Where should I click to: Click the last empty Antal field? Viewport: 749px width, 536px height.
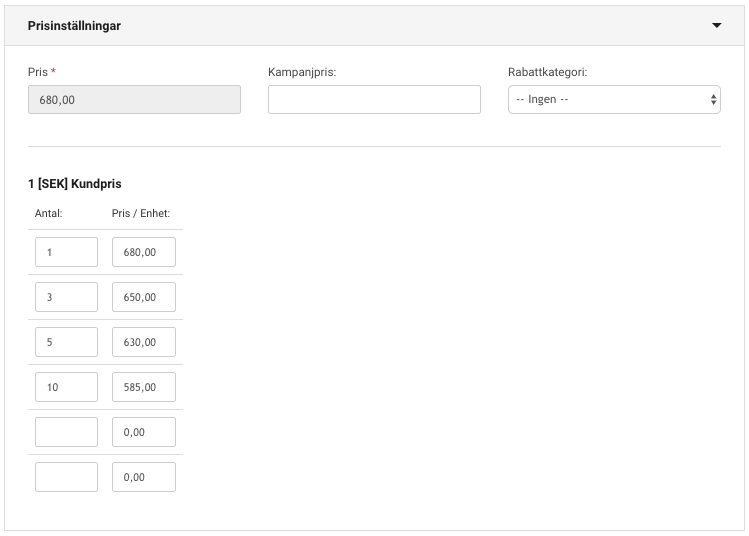pyautogui.click(x=66, y=477)
